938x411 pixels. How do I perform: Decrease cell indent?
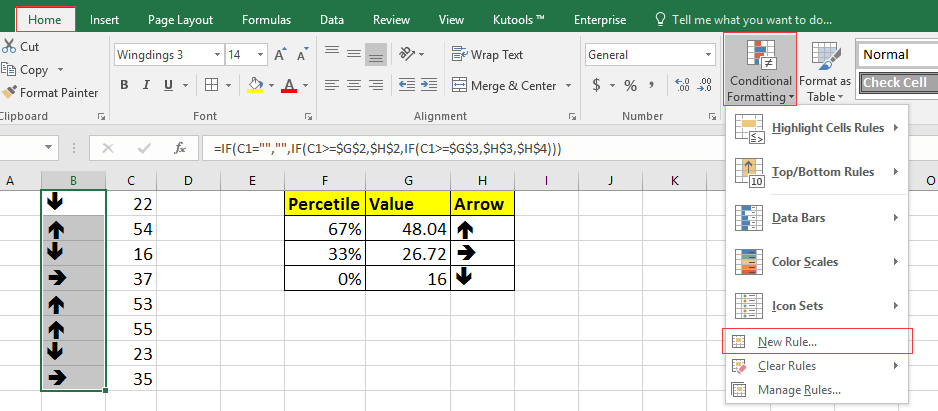(407, 85)
